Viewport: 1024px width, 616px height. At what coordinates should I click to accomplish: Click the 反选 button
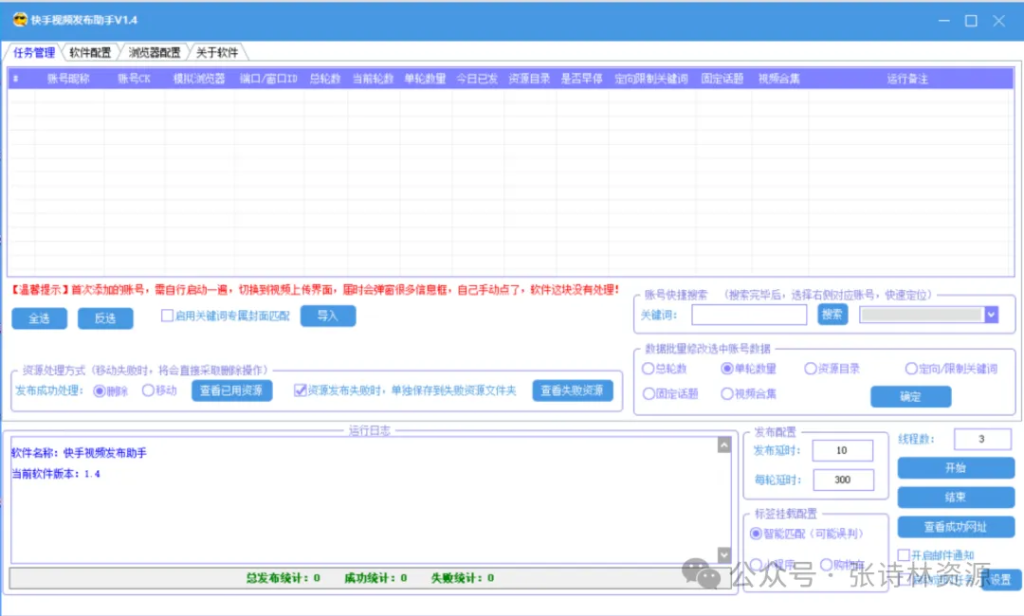click(x=105, y=318)
